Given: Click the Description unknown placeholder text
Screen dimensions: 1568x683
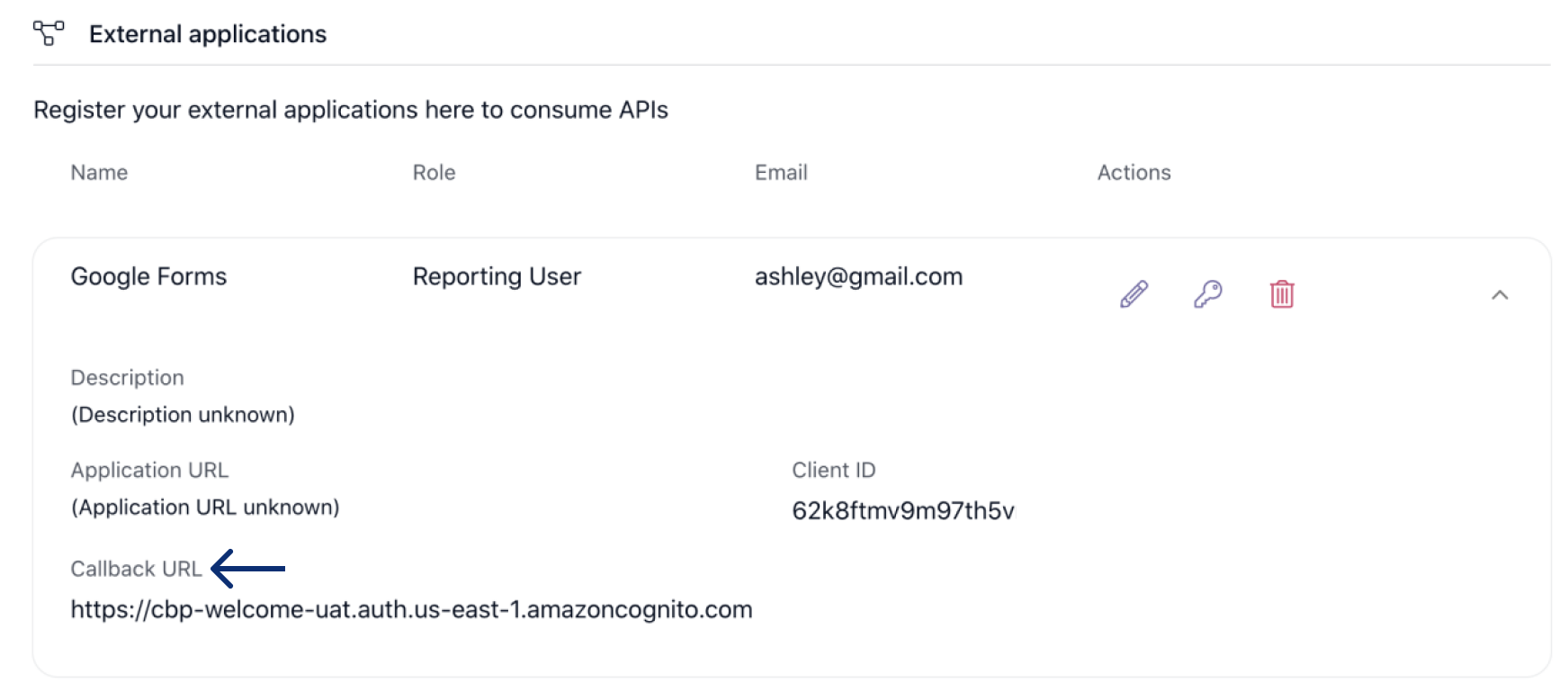Looking at the screenshot, I should (183, 415).
